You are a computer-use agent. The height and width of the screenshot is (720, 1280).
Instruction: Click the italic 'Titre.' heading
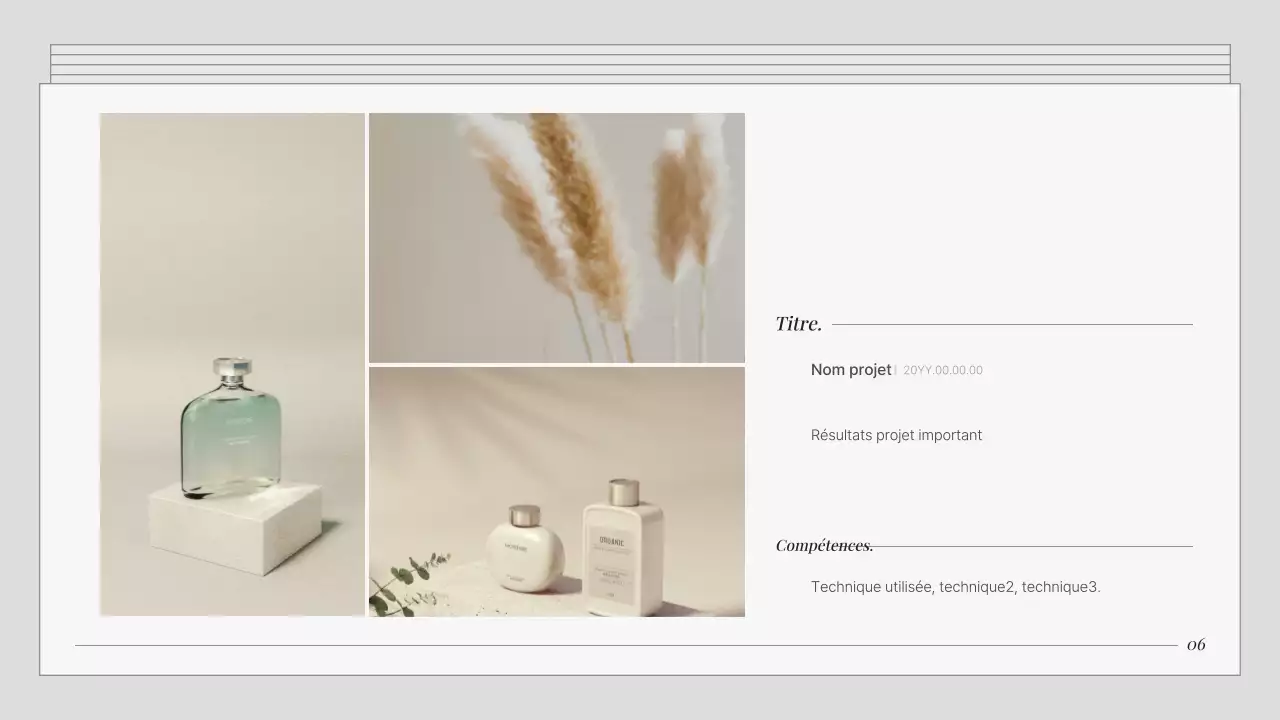point(798,323)
